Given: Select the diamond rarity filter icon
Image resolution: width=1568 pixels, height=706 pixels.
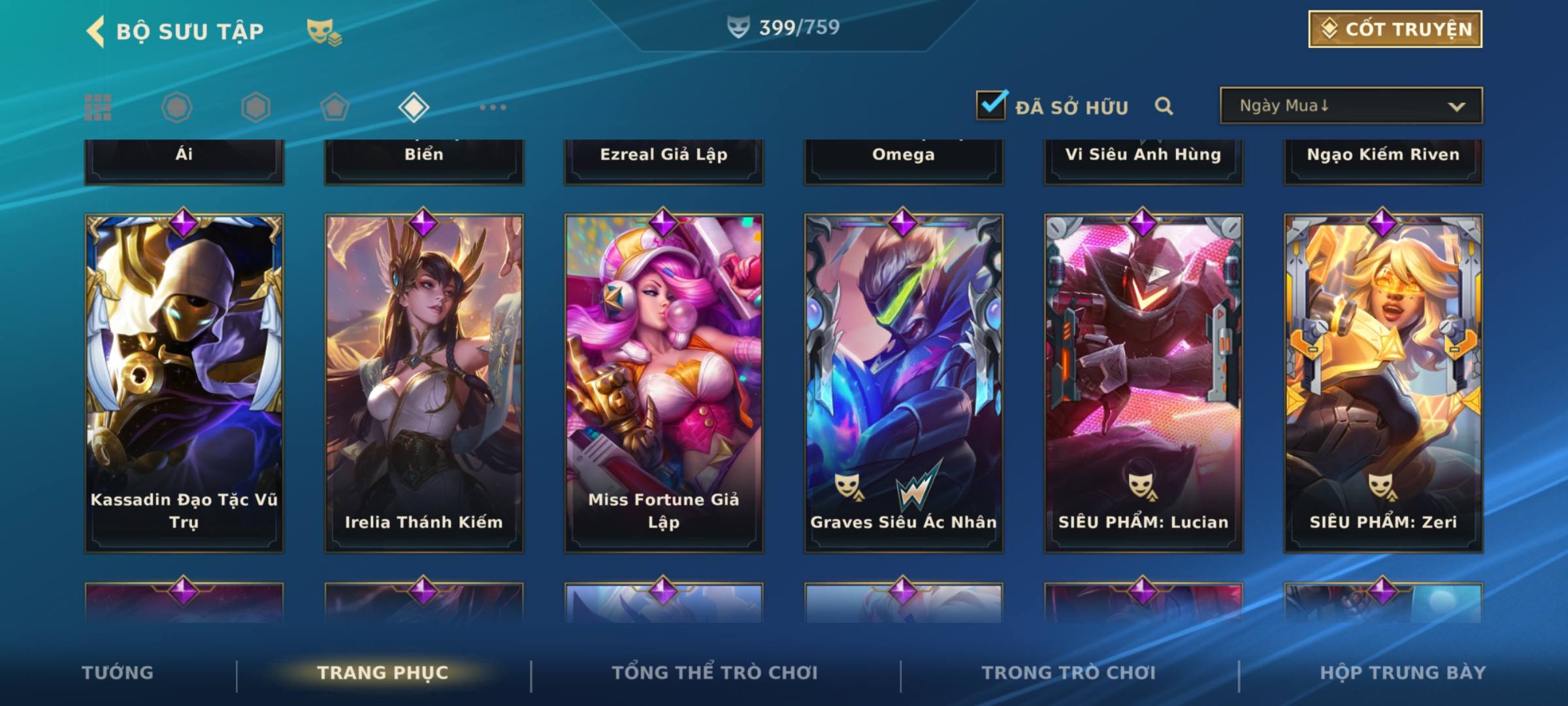Looking at the screenshot, I should click(x=414, y=107).
